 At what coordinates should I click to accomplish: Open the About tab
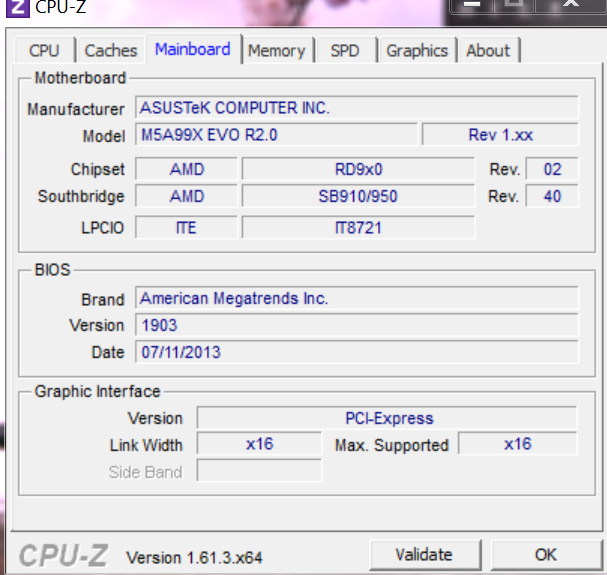pos(488,50)
